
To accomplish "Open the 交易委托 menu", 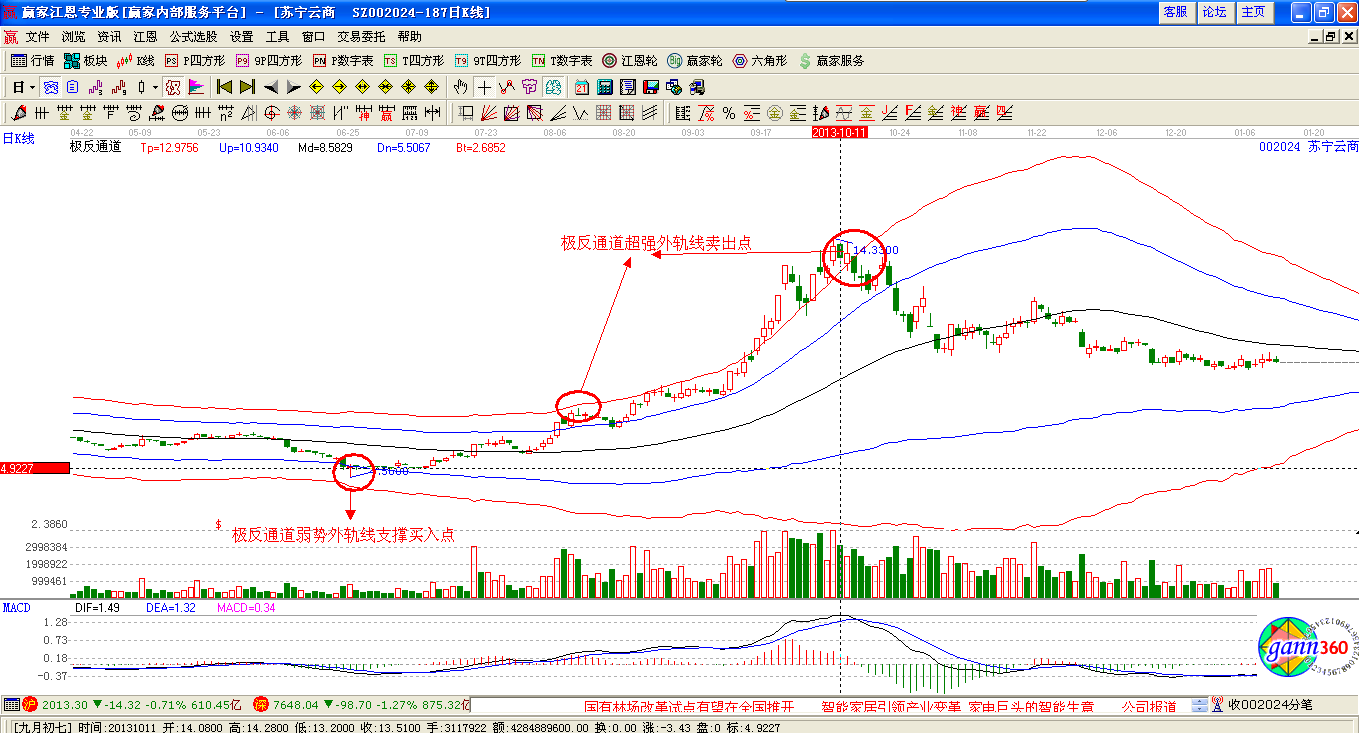I will click(x=361, y=36).
